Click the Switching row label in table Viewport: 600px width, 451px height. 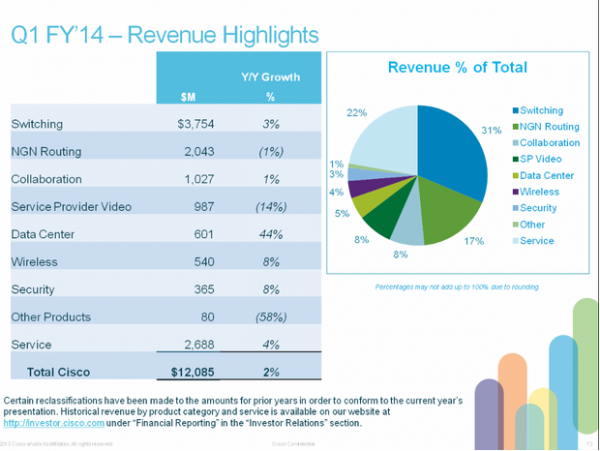(37, 124)
